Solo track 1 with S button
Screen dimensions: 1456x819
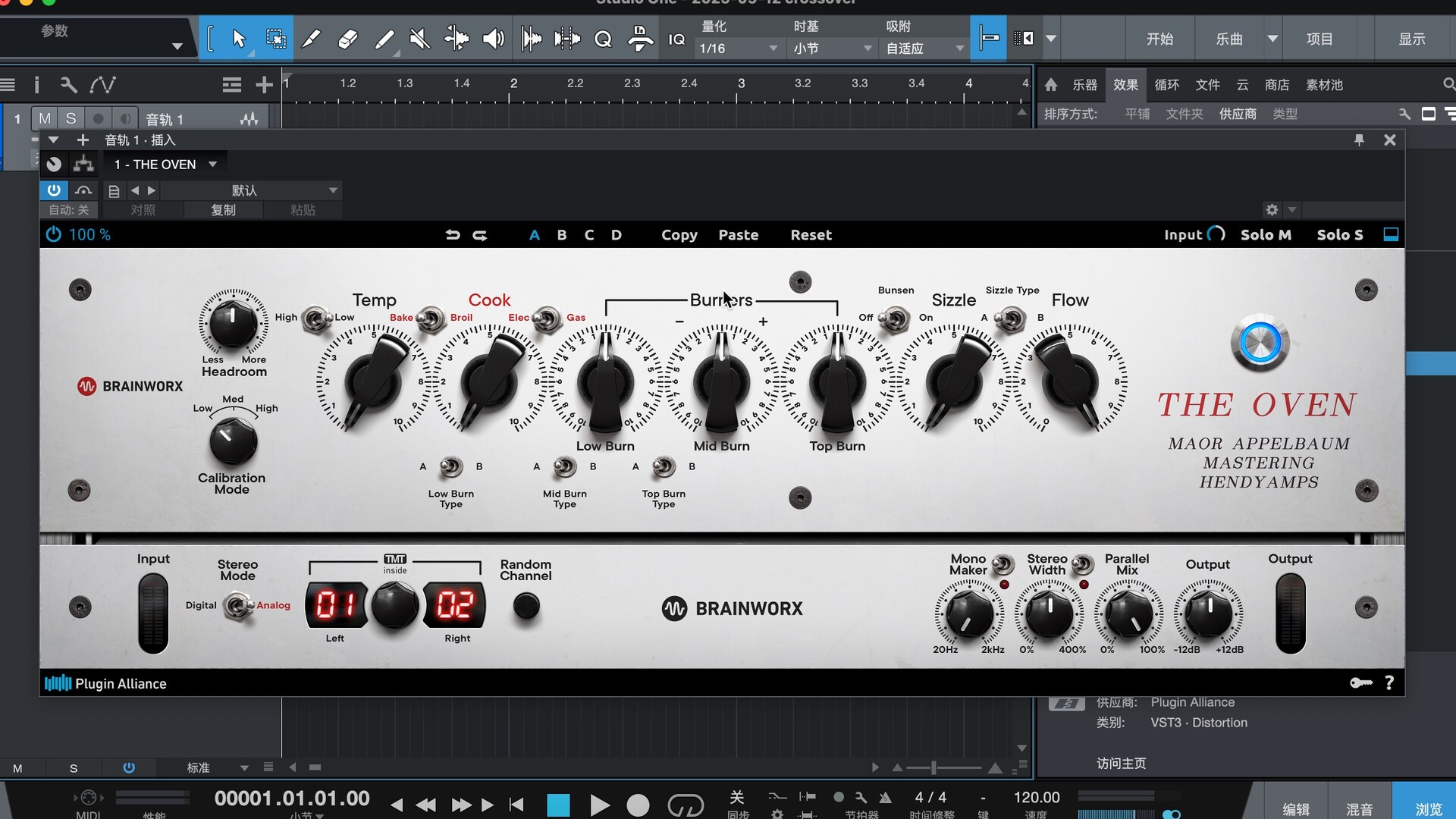(x=71, y=119)
